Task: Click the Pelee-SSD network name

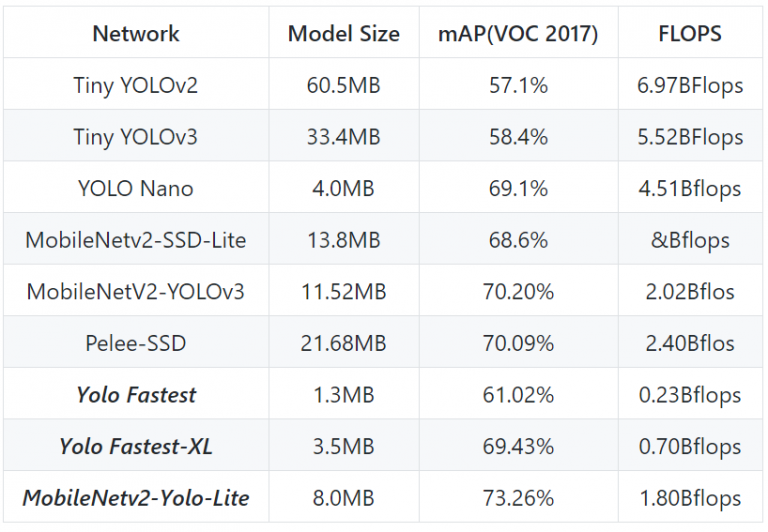Action: click(136, 343)
